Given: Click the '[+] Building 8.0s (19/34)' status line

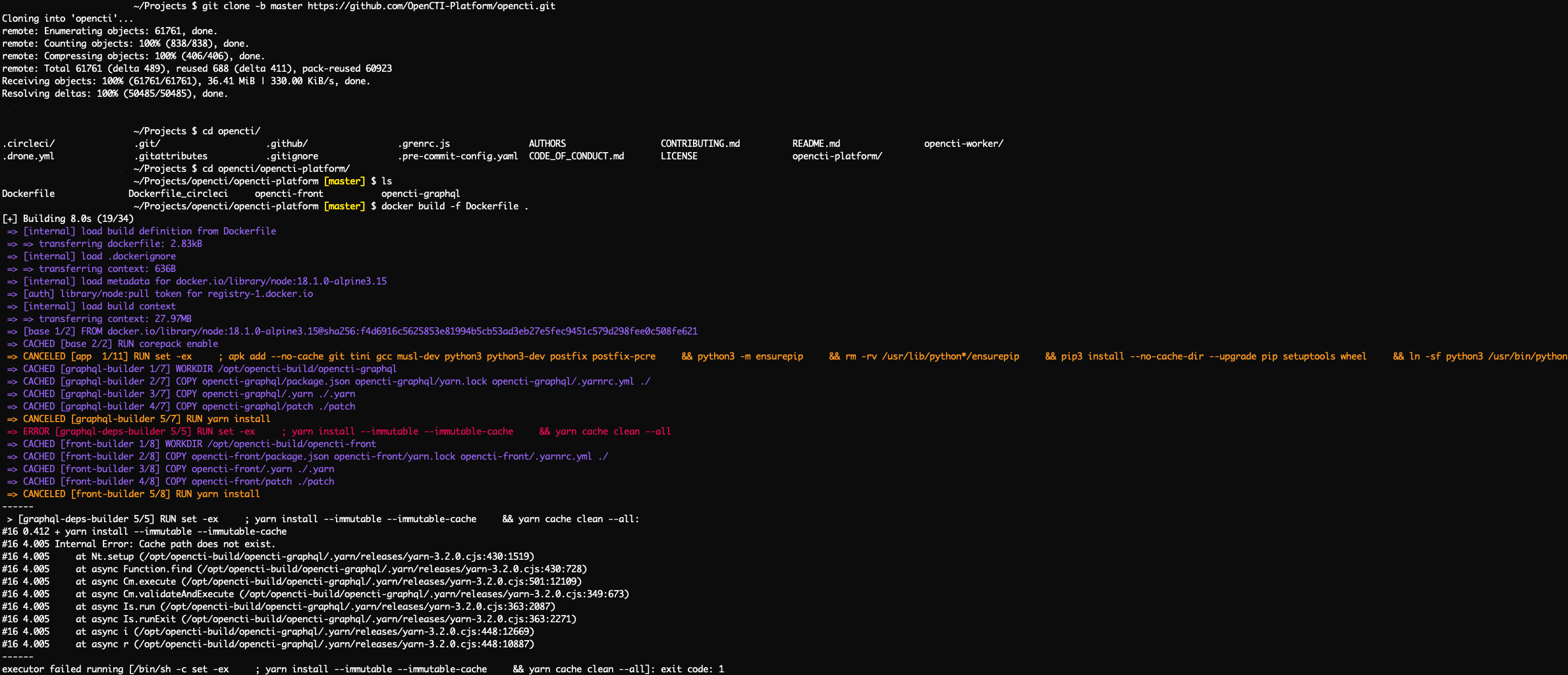Looking at the screenshot, I should (x=68, y=219).
